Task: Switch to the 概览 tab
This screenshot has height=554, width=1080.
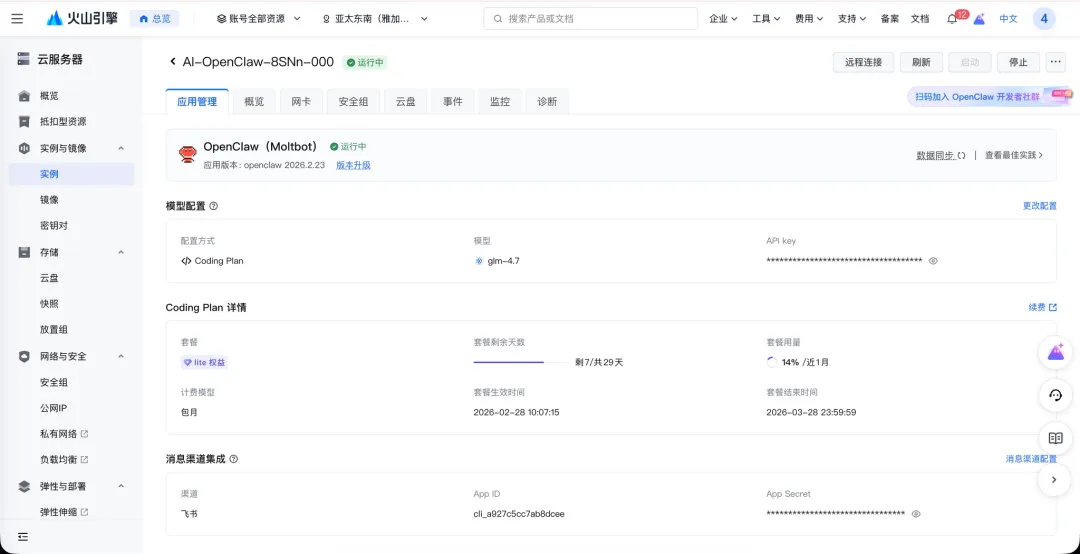Action: pyautogui.click(x=254, y=101)
